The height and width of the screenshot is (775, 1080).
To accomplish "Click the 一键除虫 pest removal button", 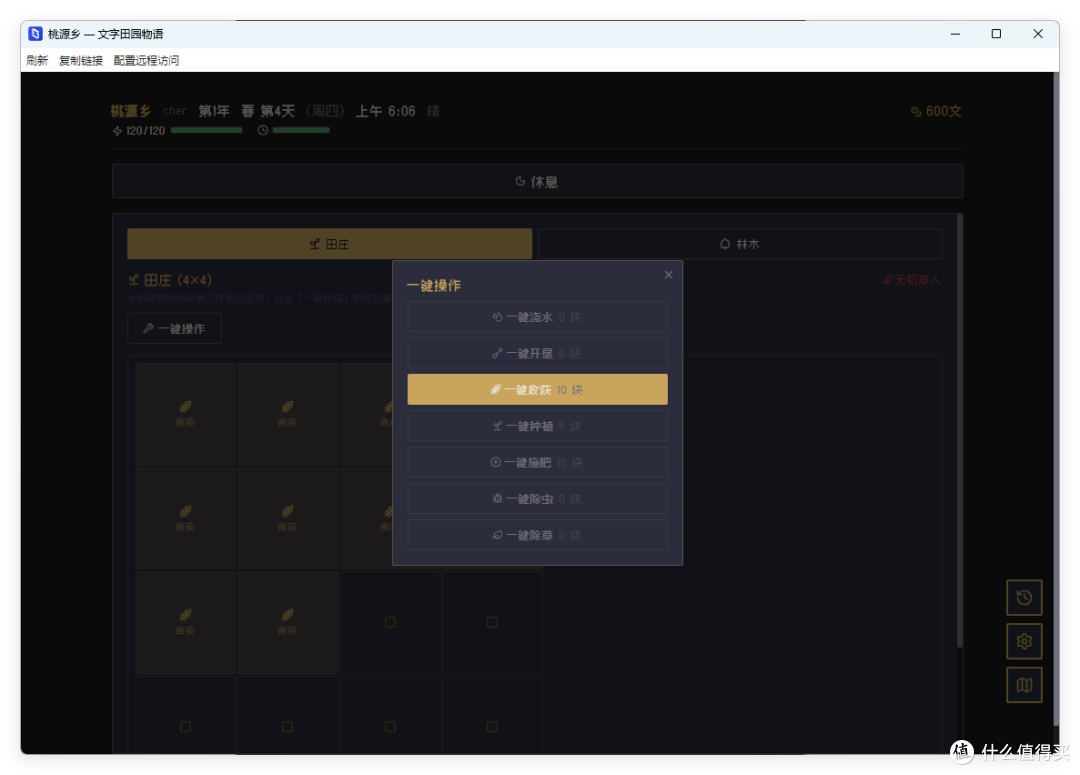I will coord(537,499).
